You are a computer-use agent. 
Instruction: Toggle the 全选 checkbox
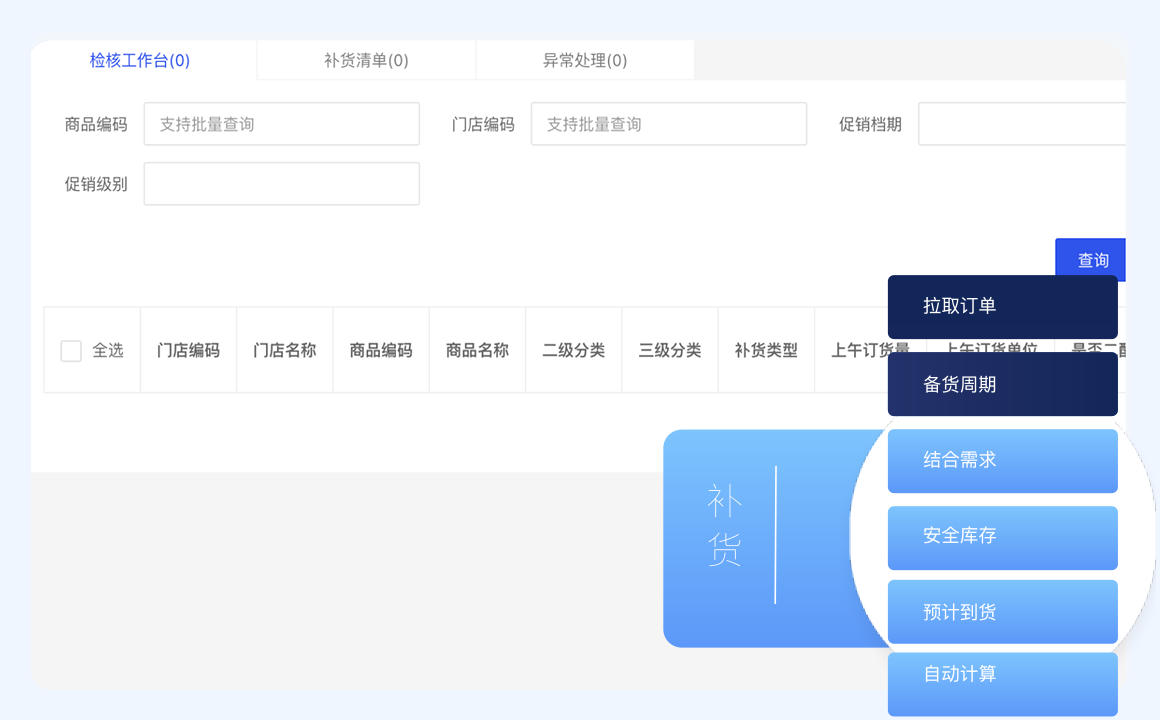(x=71, y=351)
